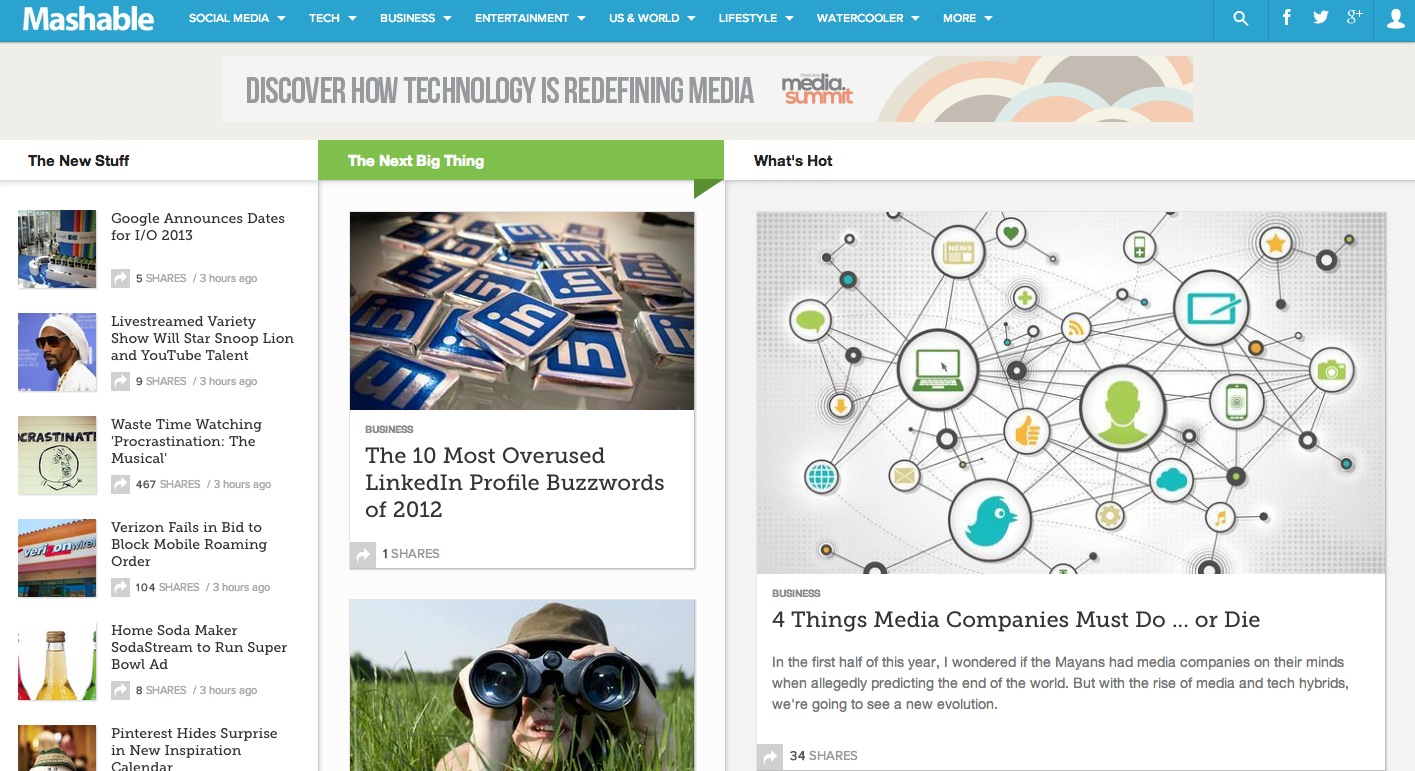Click the Twitter bird icon in header
This screenshot has width=1415, height=771.
(x=1321, y=18)
